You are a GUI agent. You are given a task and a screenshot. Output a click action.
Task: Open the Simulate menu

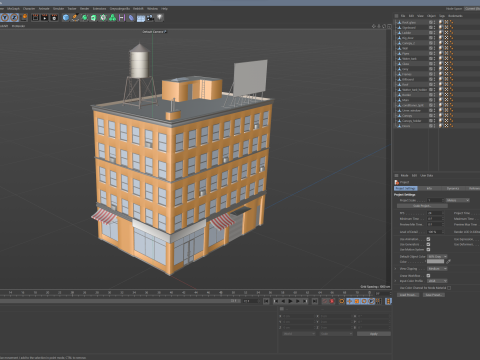pyautogui.click(x=58, y=9)
